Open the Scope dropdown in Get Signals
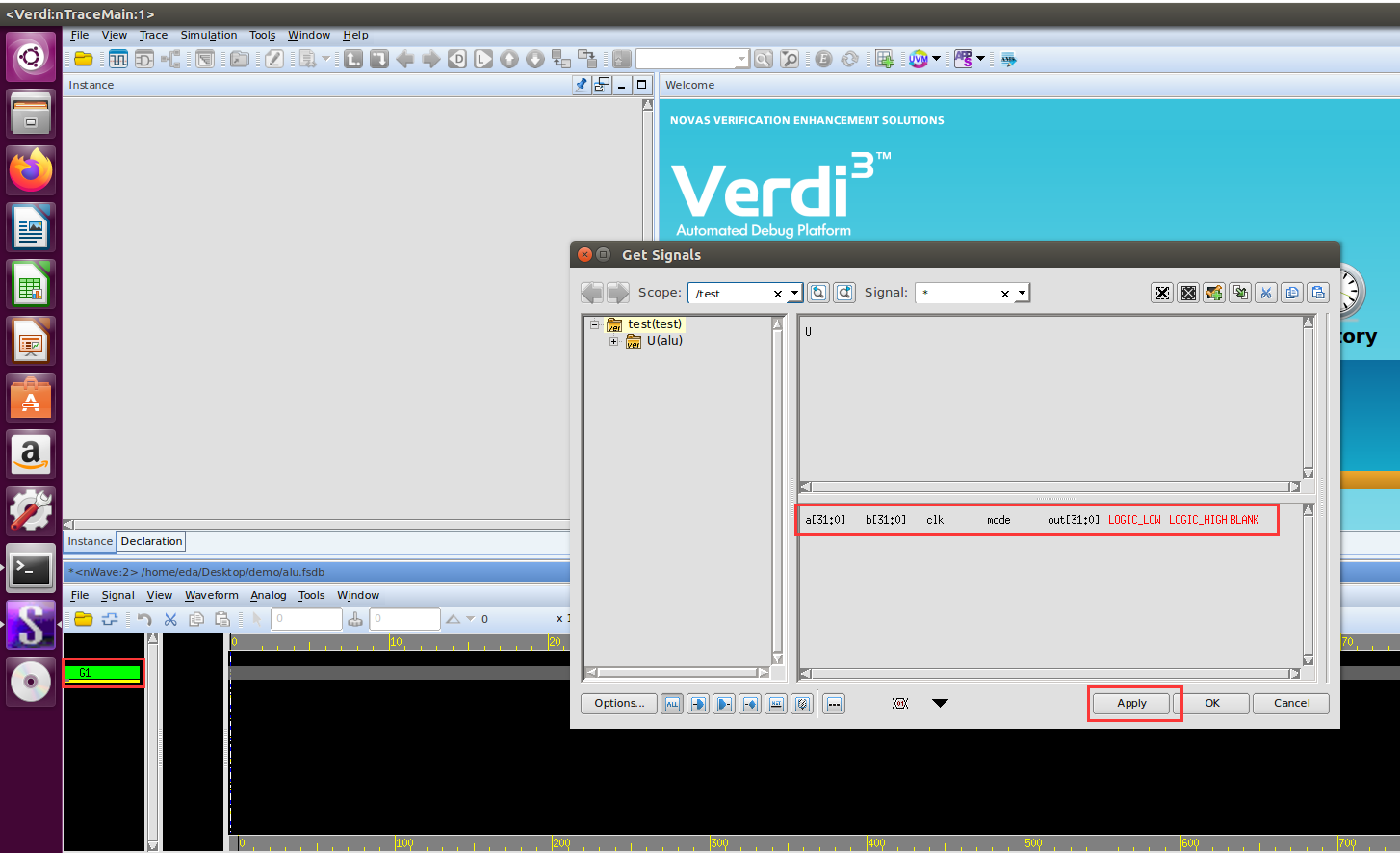 (x=791, y=292)
